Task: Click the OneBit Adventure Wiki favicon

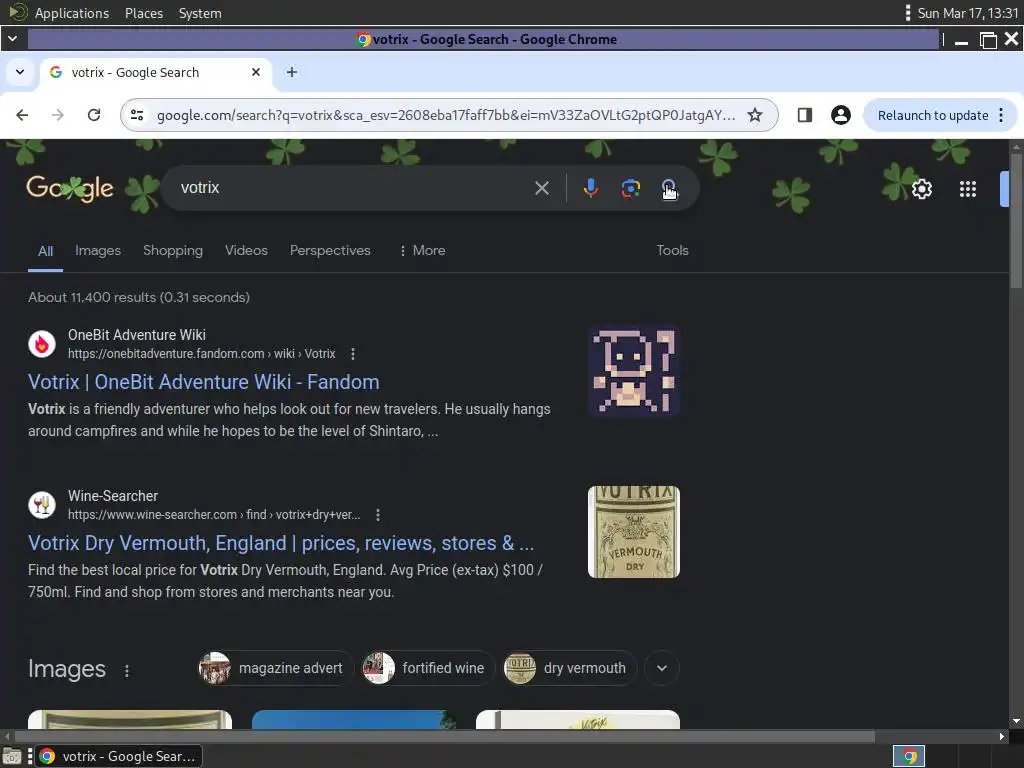Action: [42, 344]
